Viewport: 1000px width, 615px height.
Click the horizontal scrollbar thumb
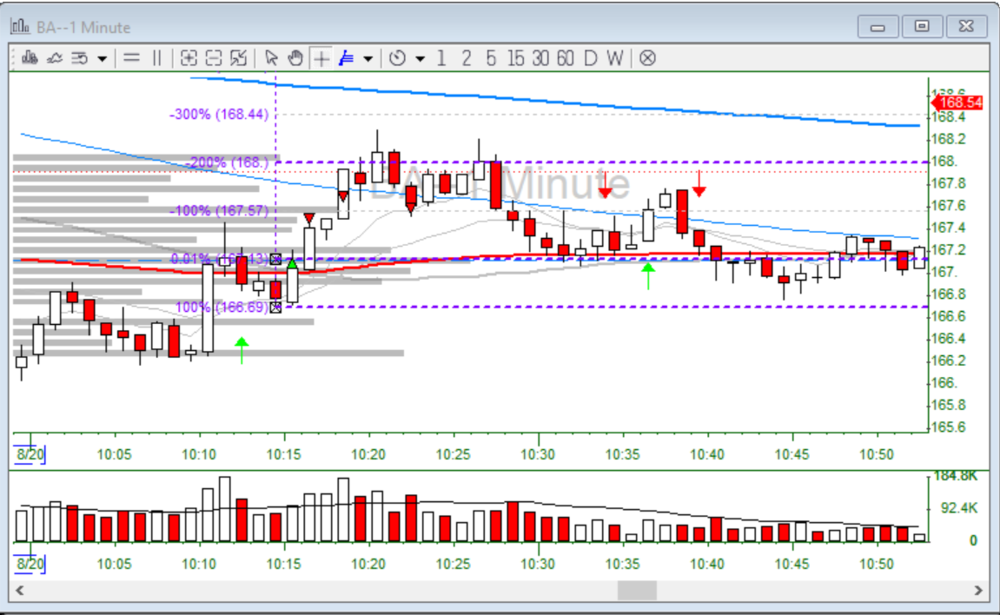[x=637, y=591]
